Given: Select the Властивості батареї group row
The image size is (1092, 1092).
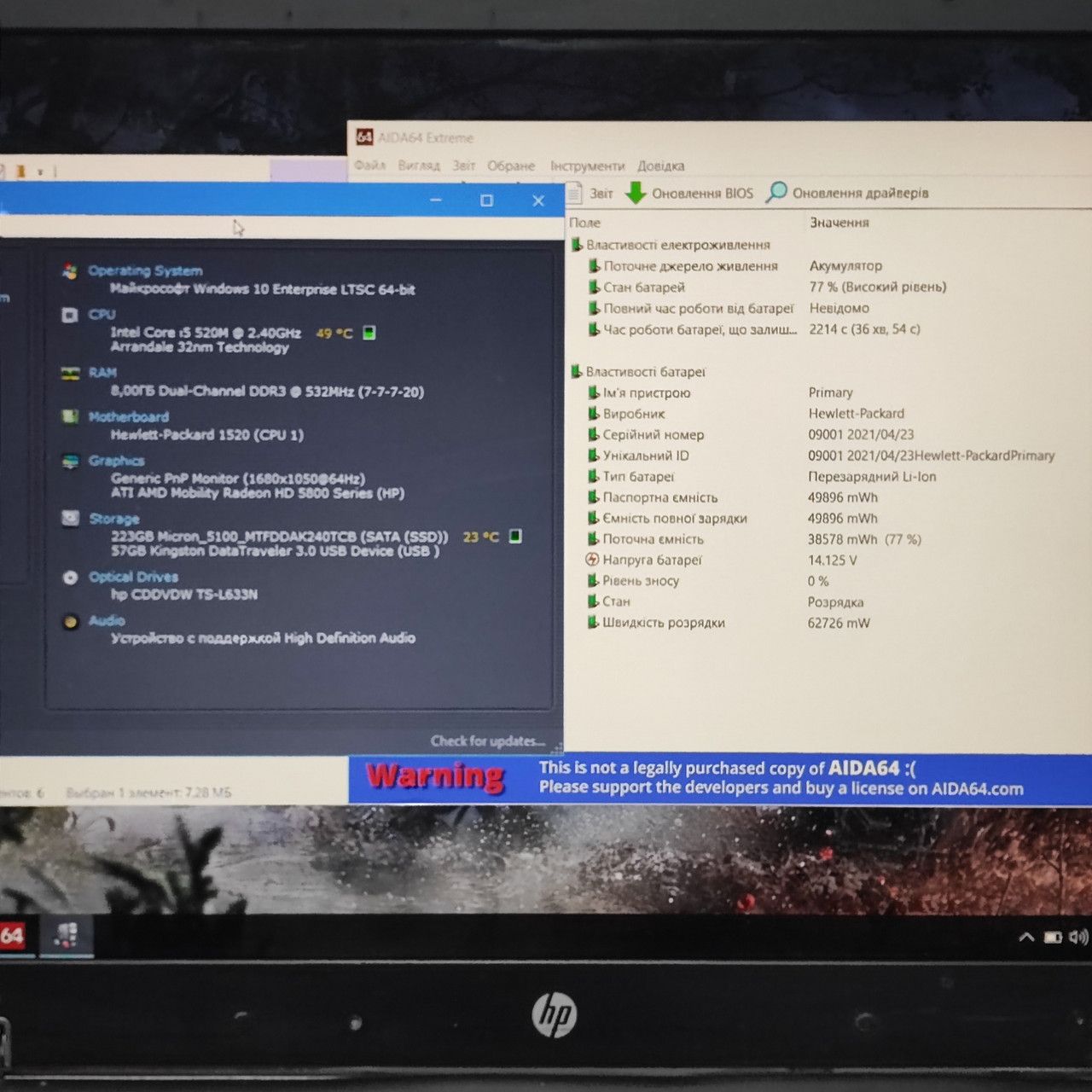Looking at the screenshot, I should click(638, 372).
